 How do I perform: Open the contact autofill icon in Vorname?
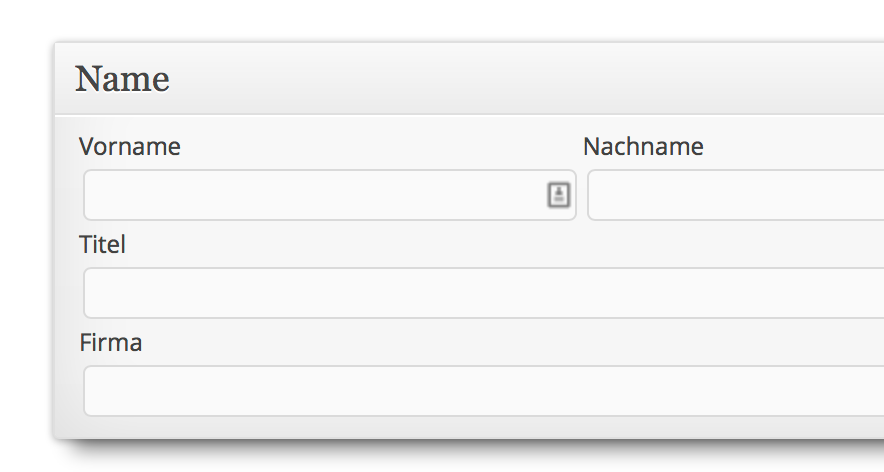tap(559, 195)
